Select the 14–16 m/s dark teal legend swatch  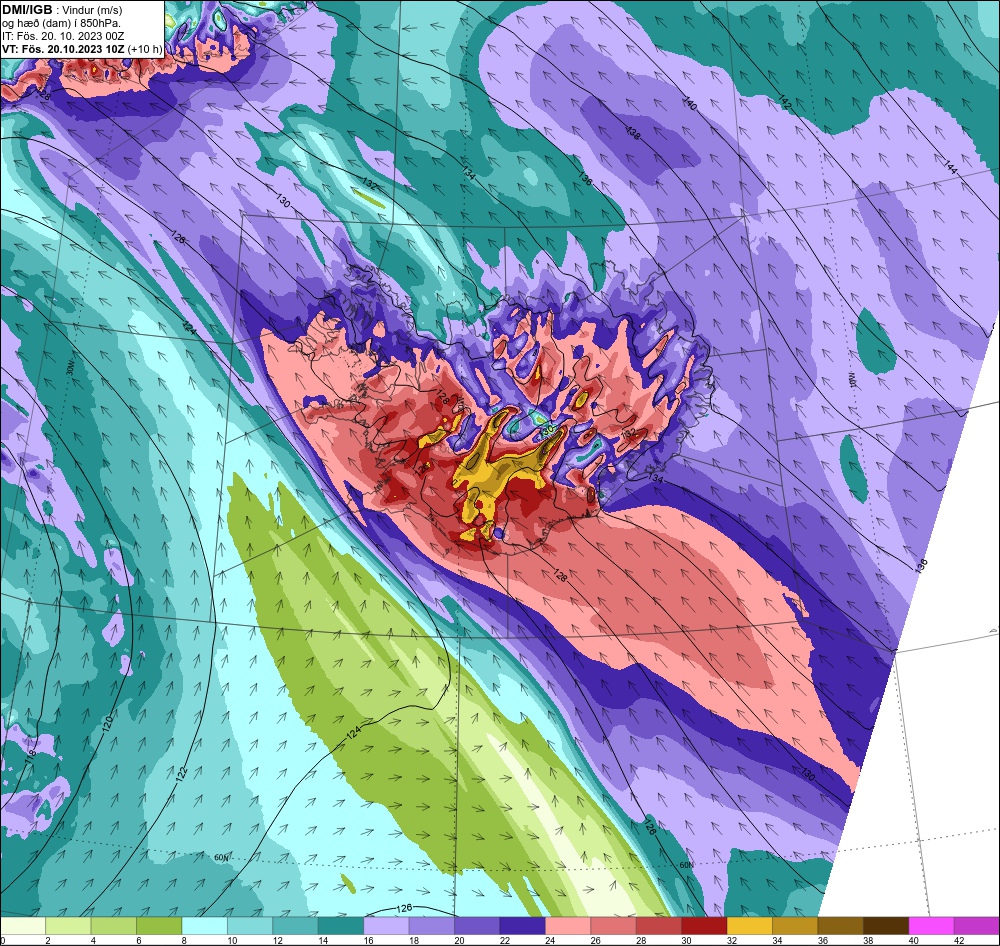[x=341, y=926]
